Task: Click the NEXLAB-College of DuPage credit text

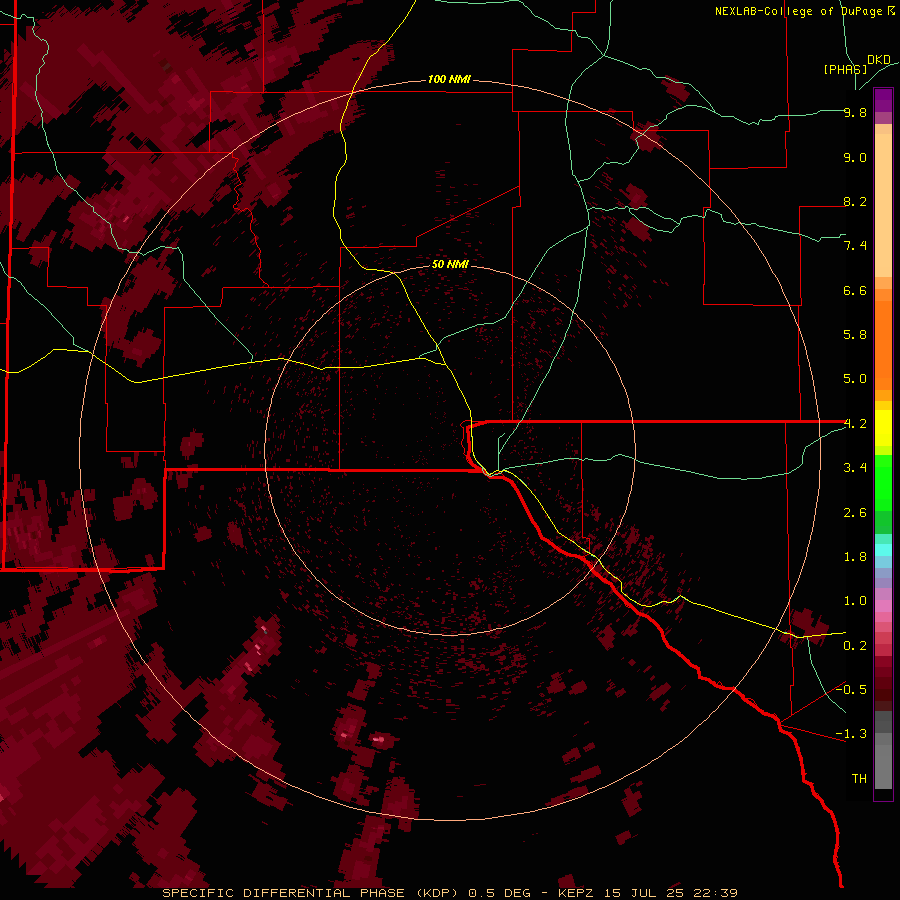Action: 804,11
